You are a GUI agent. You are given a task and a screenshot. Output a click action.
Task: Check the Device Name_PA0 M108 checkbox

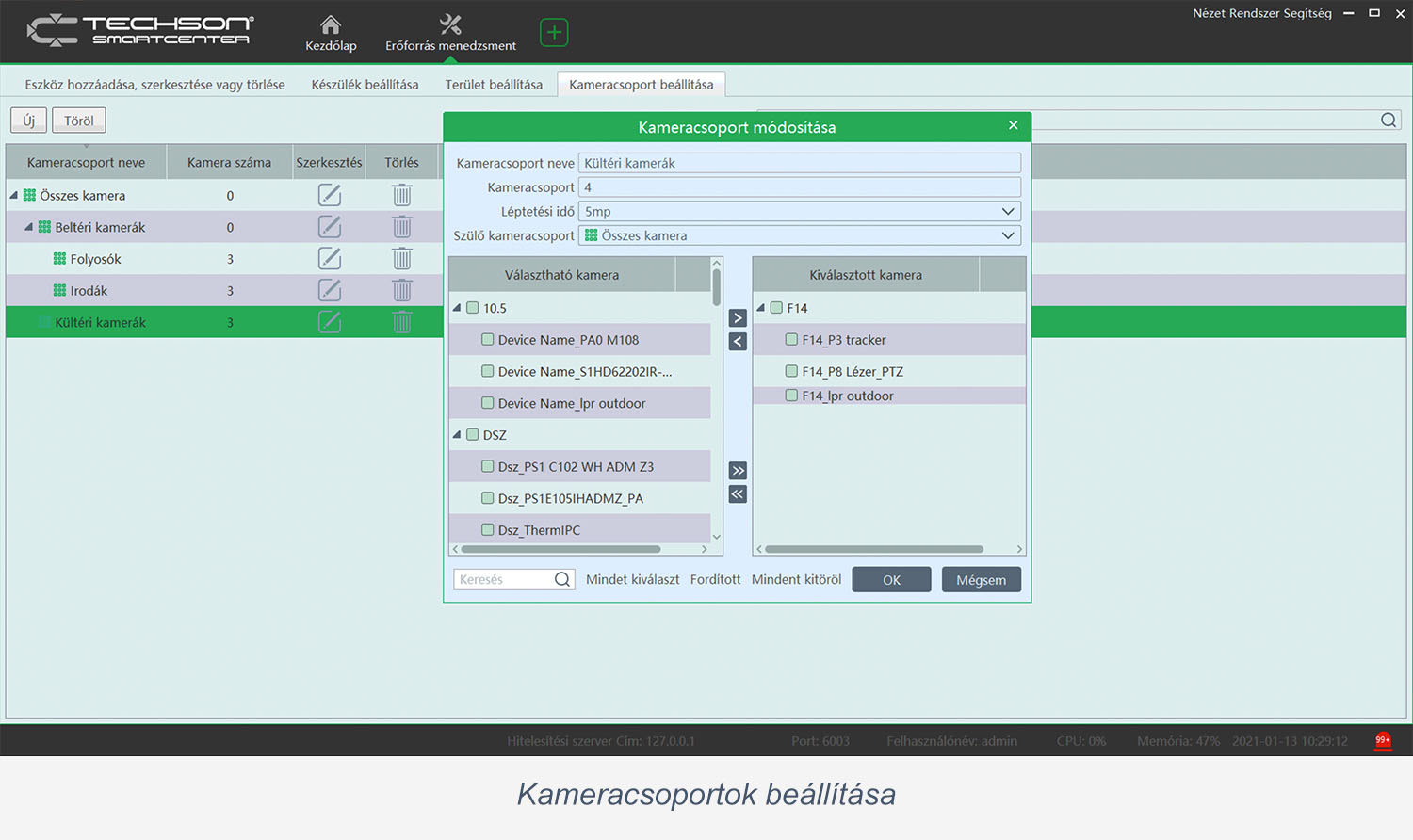488,340
